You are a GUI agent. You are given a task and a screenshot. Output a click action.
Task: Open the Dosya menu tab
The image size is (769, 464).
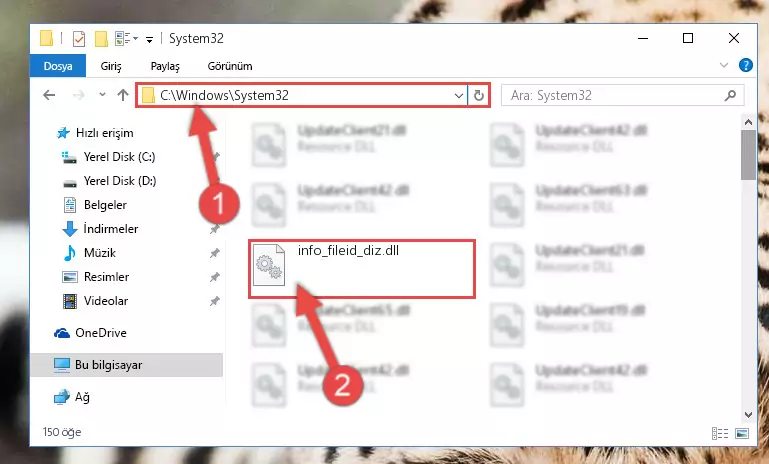(x=58, y=66)
